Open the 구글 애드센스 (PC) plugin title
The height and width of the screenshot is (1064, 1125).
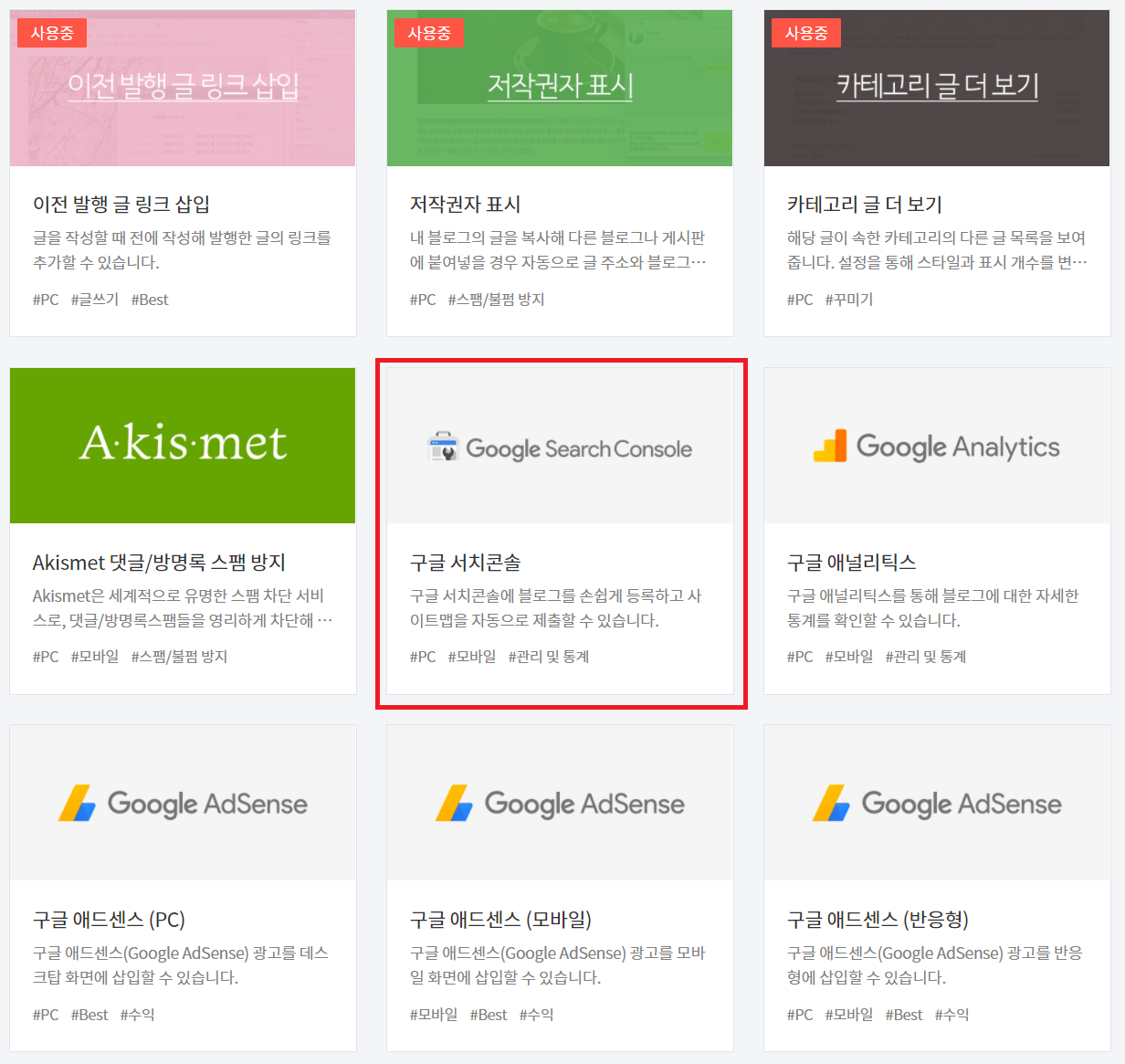coord(109,920)
